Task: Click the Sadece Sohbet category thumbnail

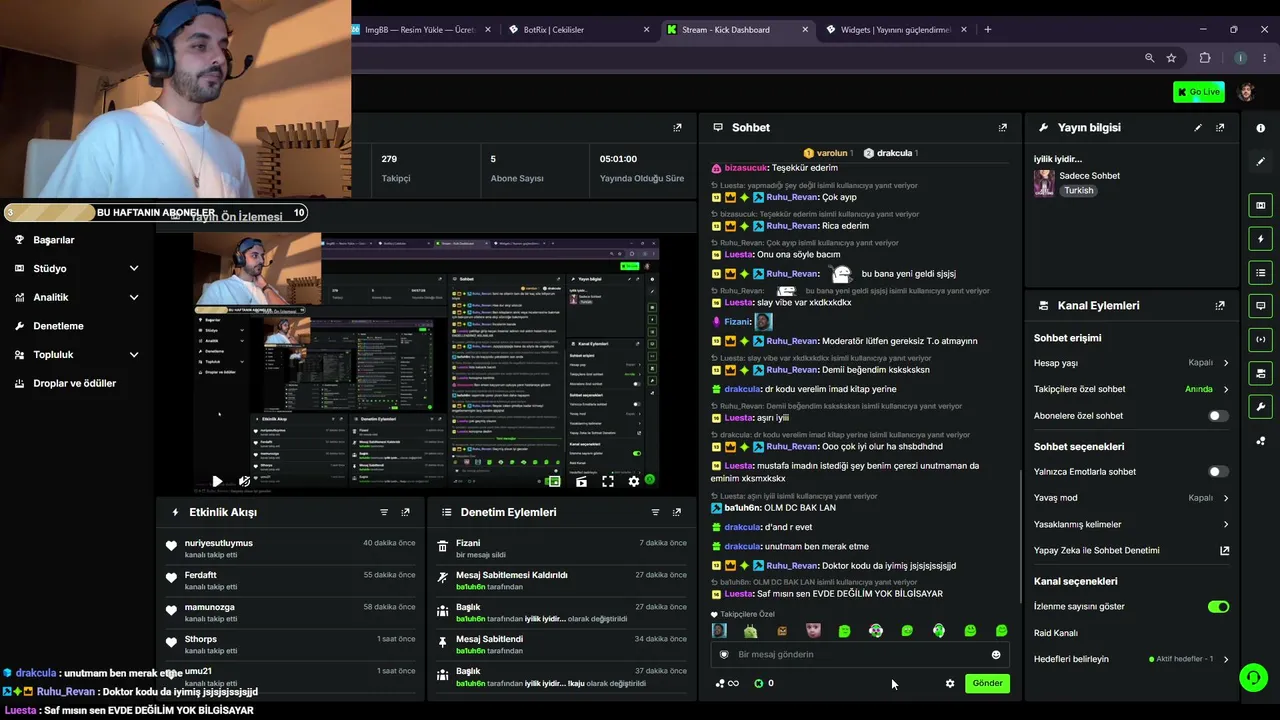Action: (x=1044, y=183)
